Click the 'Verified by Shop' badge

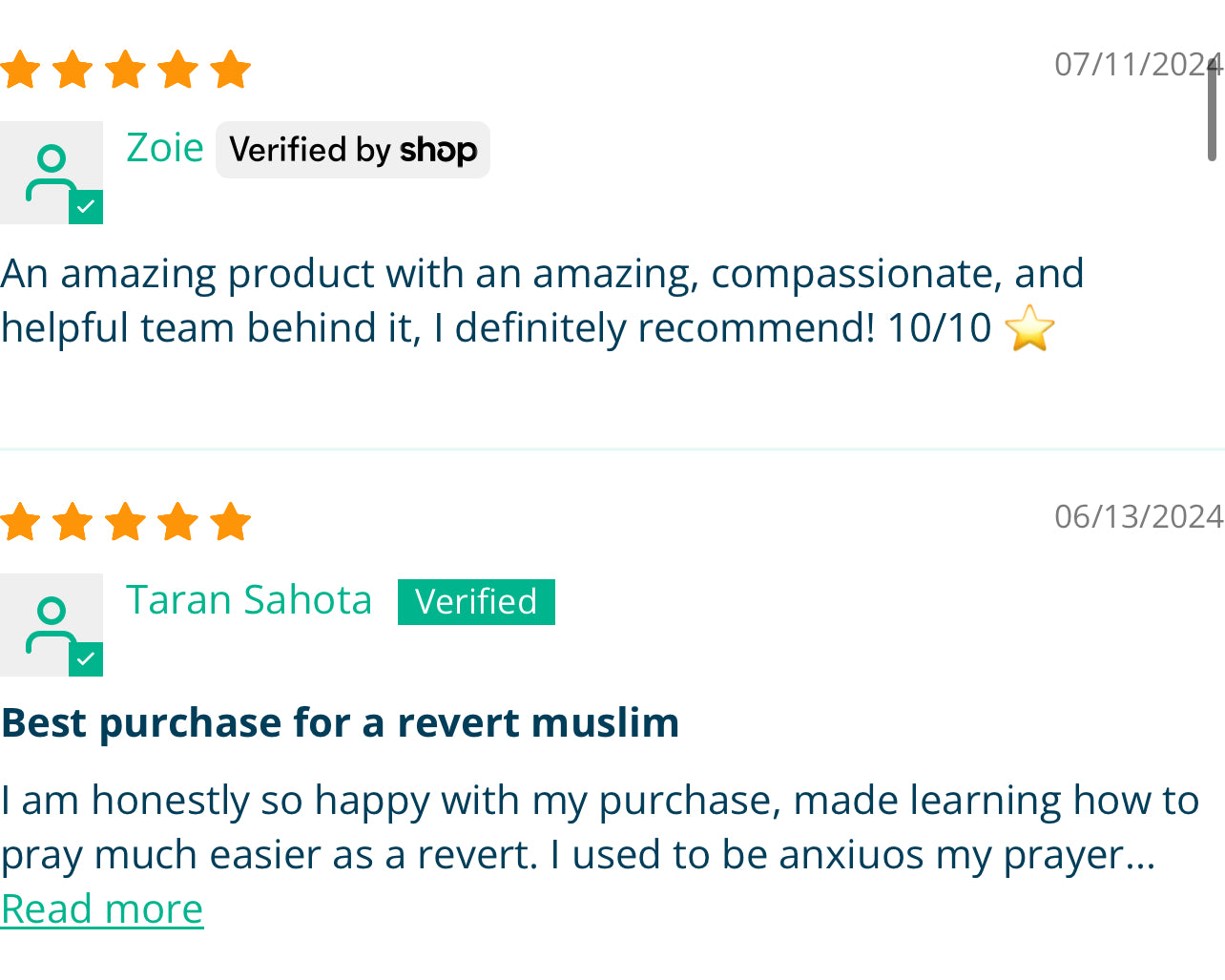coord(352,150)
